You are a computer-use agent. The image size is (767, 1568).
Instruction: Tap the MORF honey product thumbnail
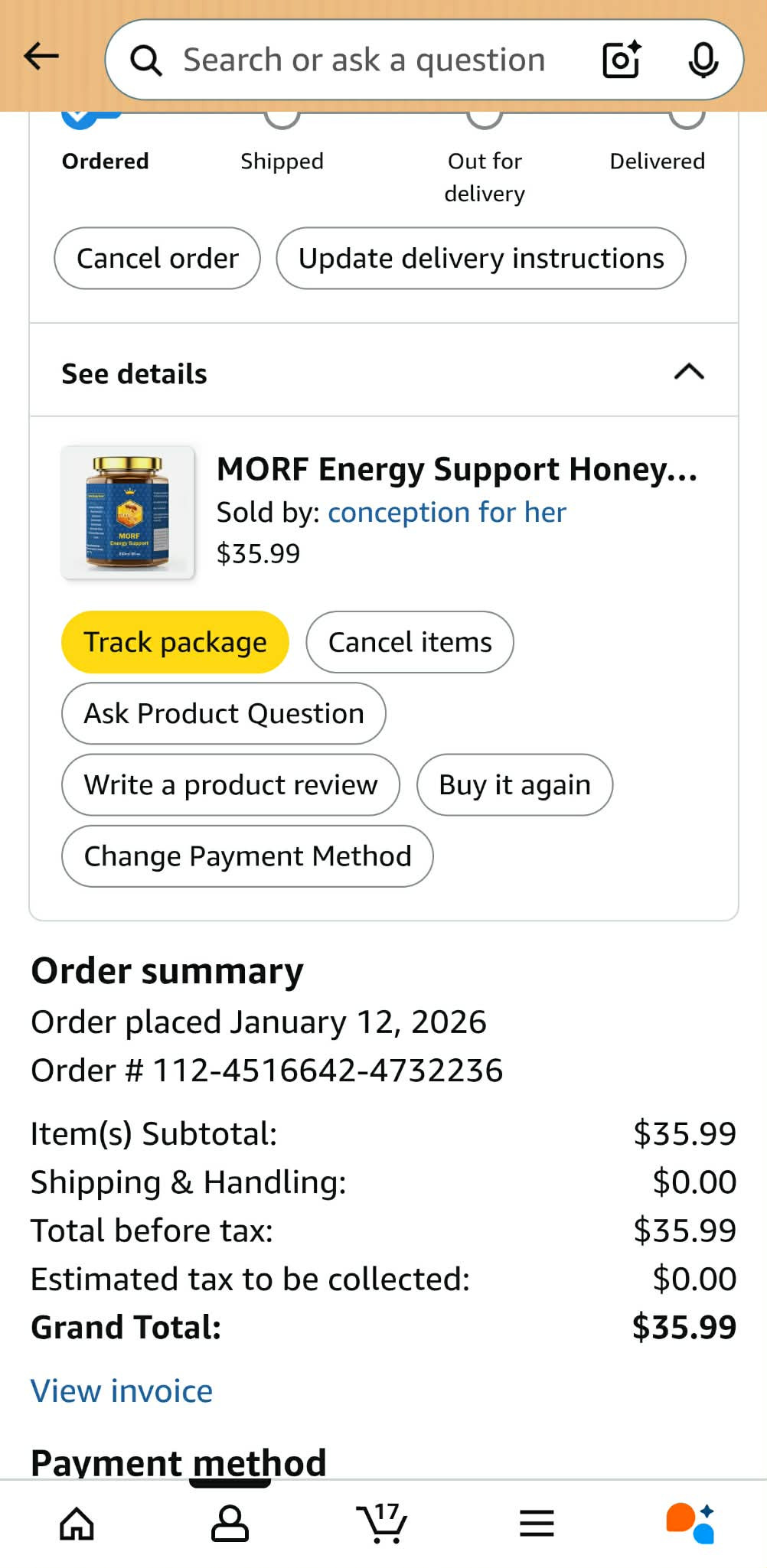click(x=128, y=512)
